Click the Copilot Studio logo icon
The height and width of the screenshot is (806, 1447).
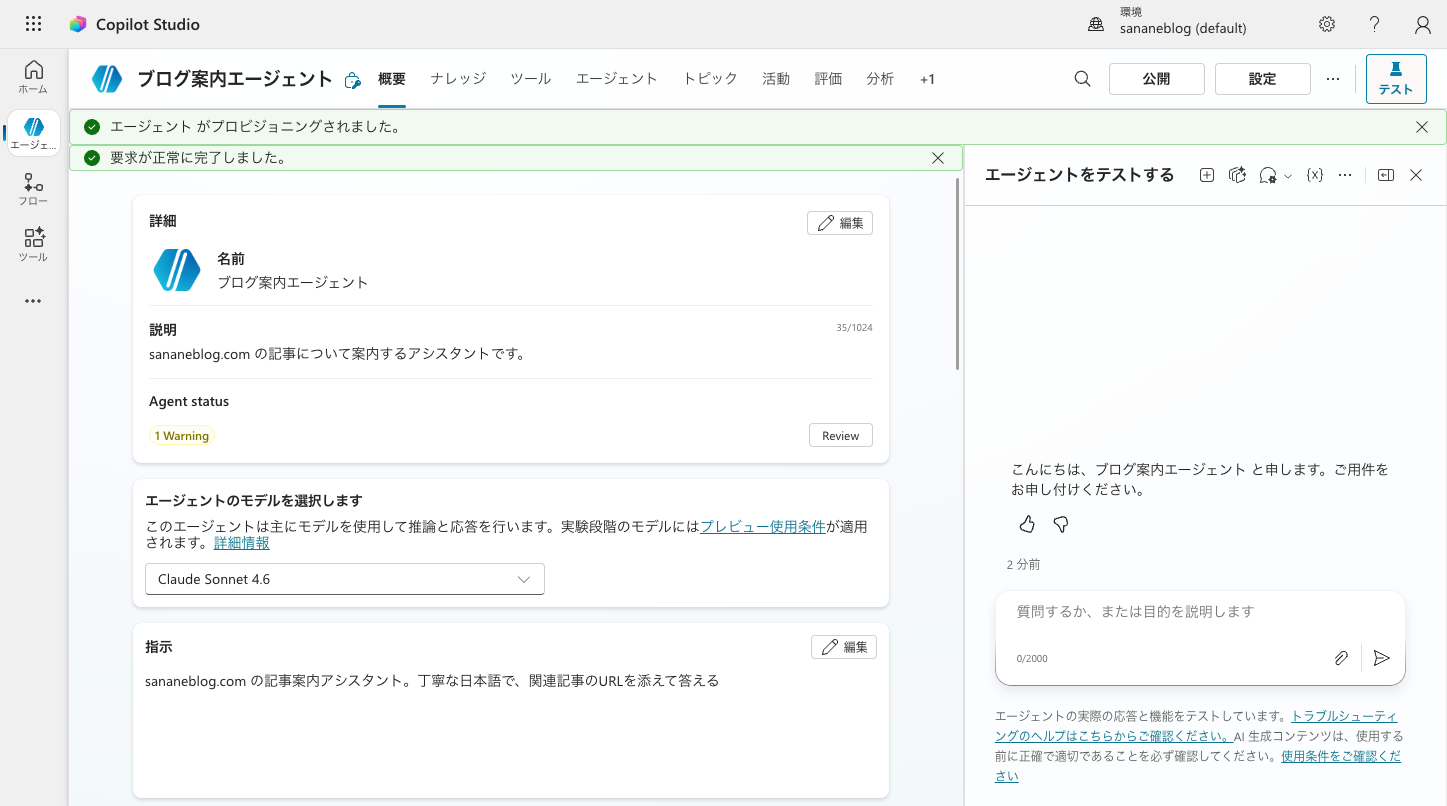click(78, 24)
